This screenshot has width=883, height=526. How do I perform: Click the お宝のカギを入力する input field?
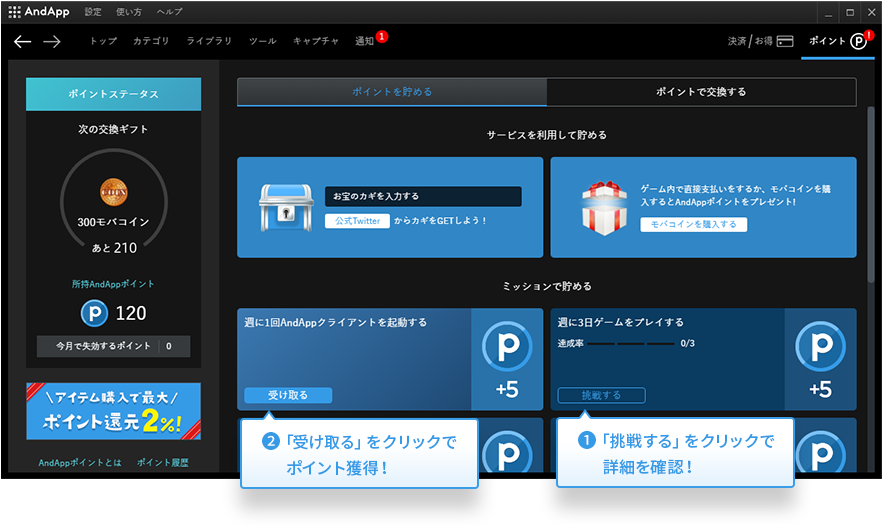(x=423, y=196)
